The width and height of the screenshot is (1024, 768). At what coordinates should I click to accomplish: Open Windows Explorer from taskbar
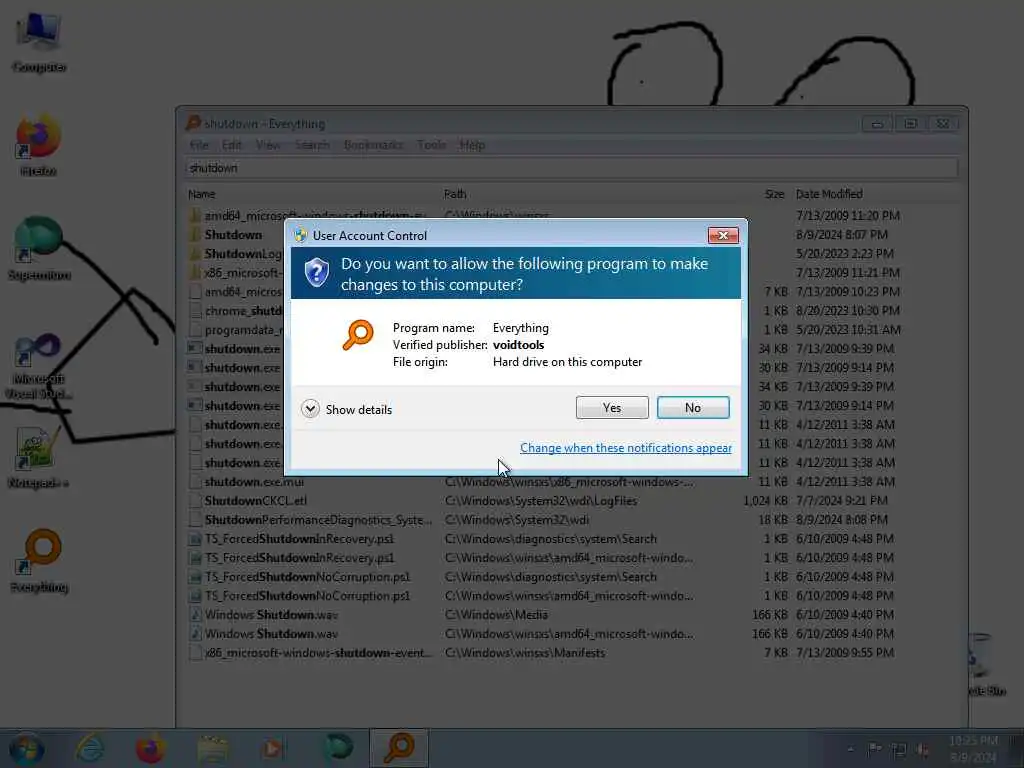(x=212, y=748)
